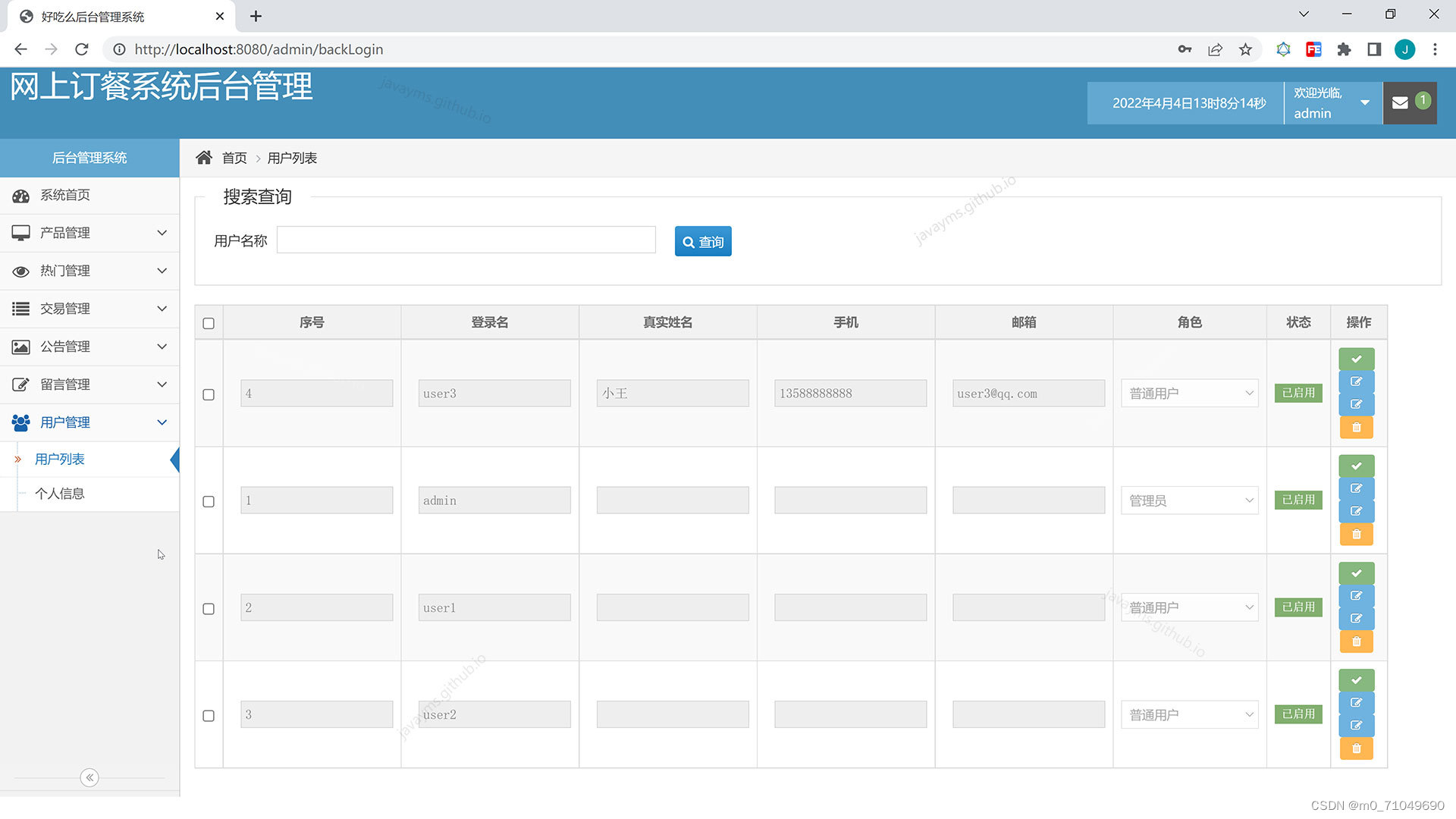Open the role dropdown for user3
This screenshot has width=1456, height=819.
pos(1189,393)
